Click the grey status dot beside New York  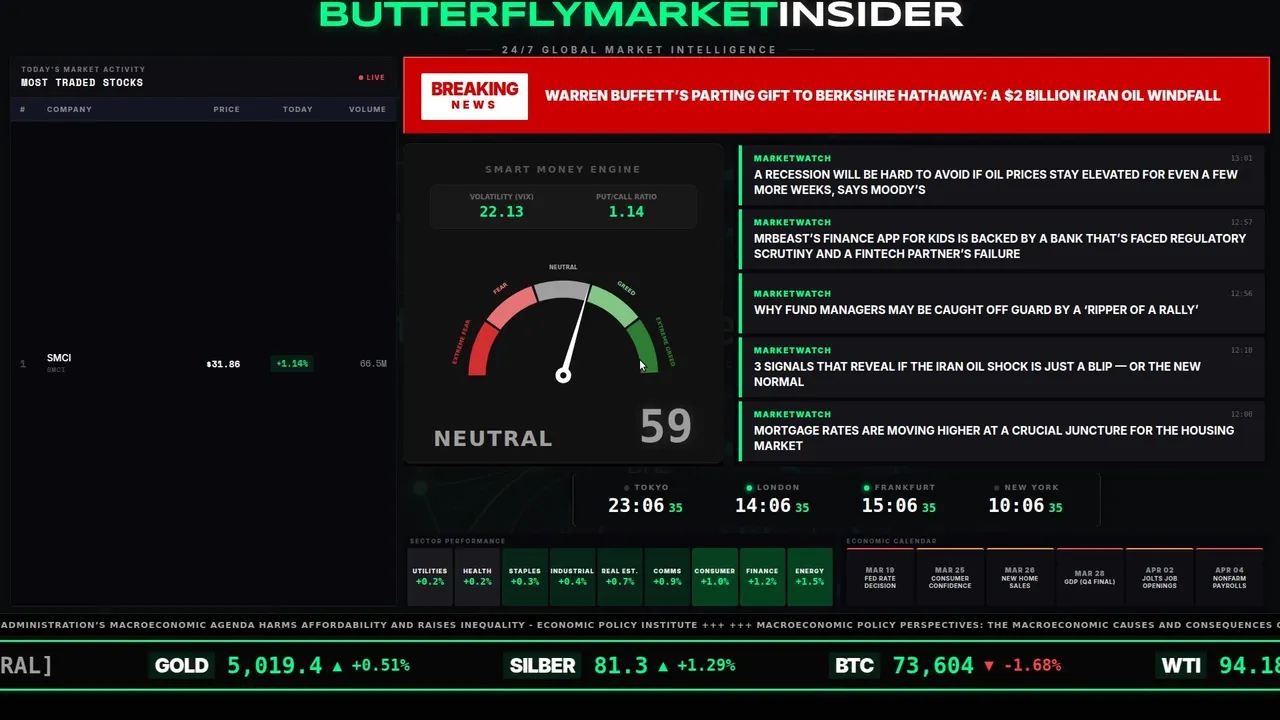[997, 488]
